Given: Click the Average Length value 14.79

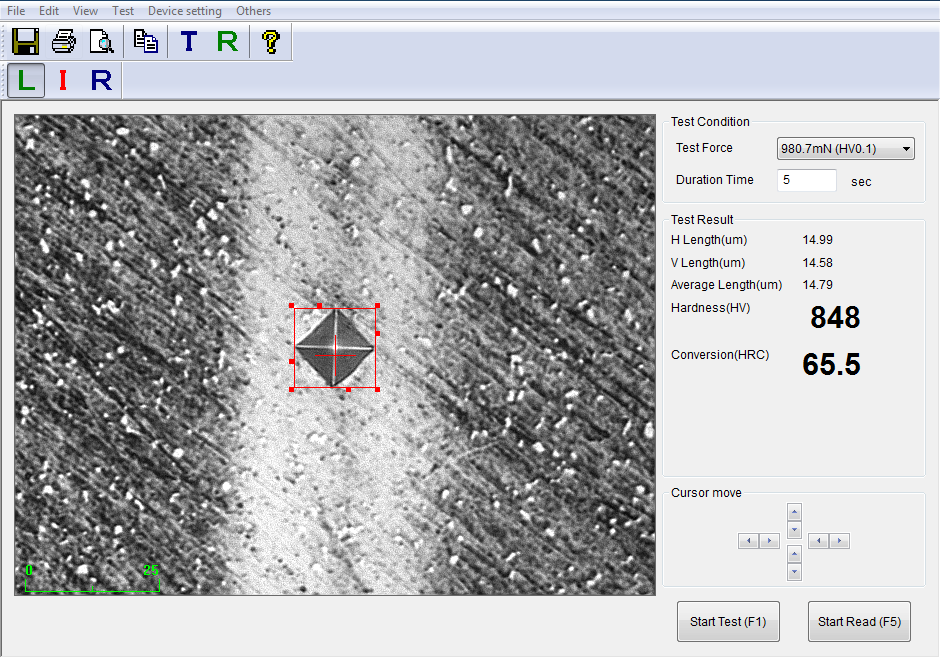Looking at the screenshot, I should coord(818,285).
